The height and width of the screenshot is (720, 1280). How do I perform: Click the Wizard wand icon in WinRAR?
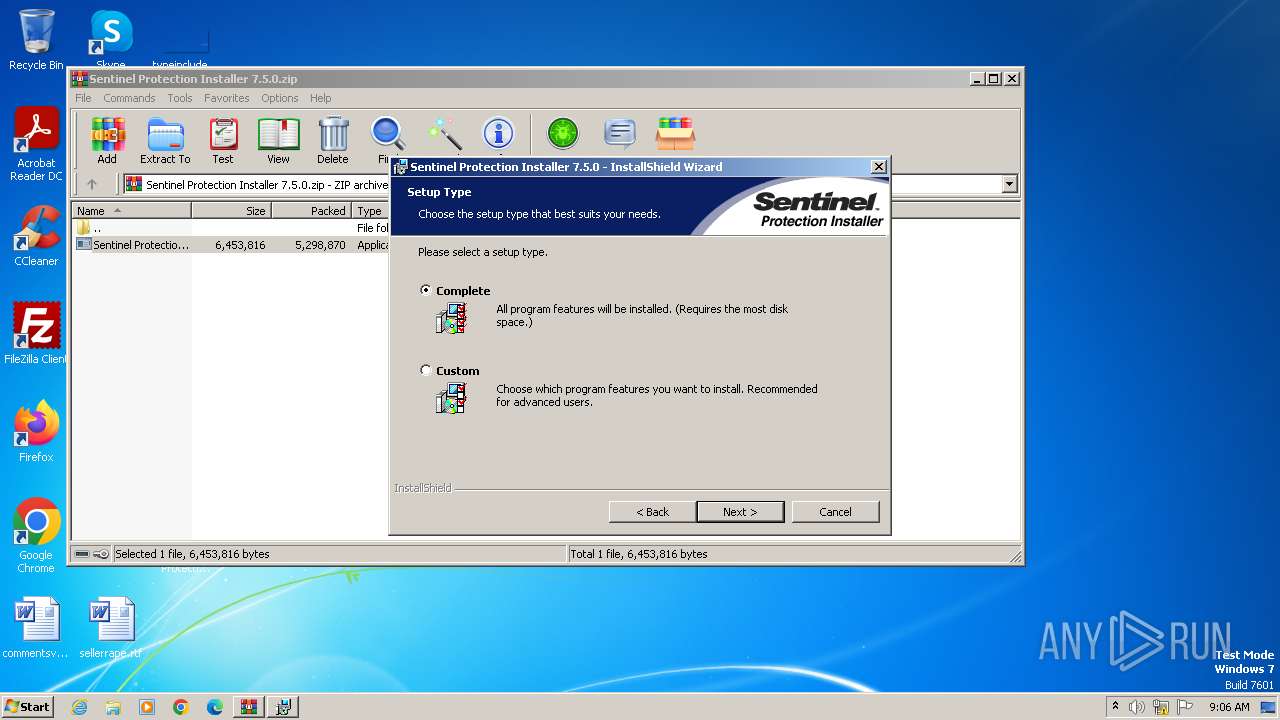(x=444, y=133)
